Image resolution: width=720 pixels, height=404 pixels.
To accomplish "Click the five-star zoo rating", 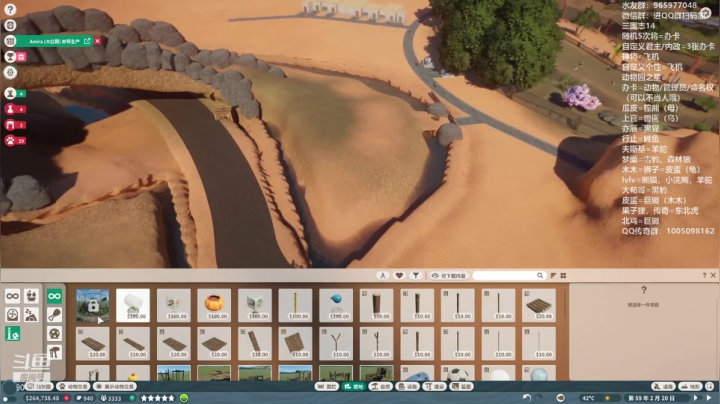I will [158, 398].
